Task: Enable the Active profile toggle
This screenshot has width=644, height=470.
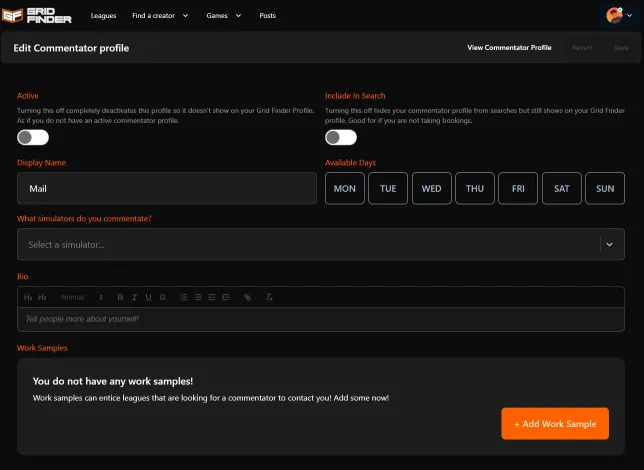Action: click(x=33, y=137)
